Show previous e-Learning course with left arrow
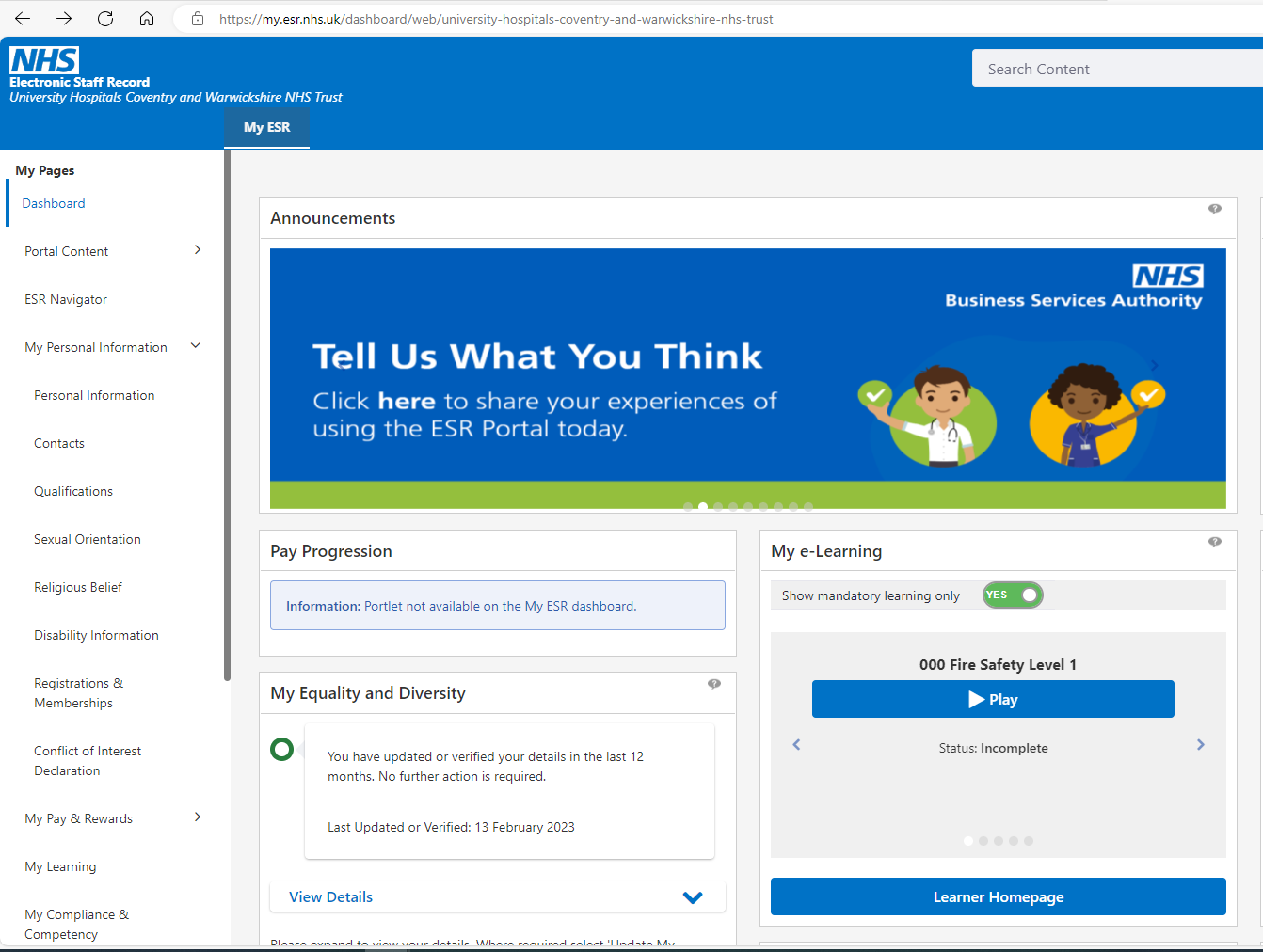This screenshot has width=1263, height=952. [796, 745]
